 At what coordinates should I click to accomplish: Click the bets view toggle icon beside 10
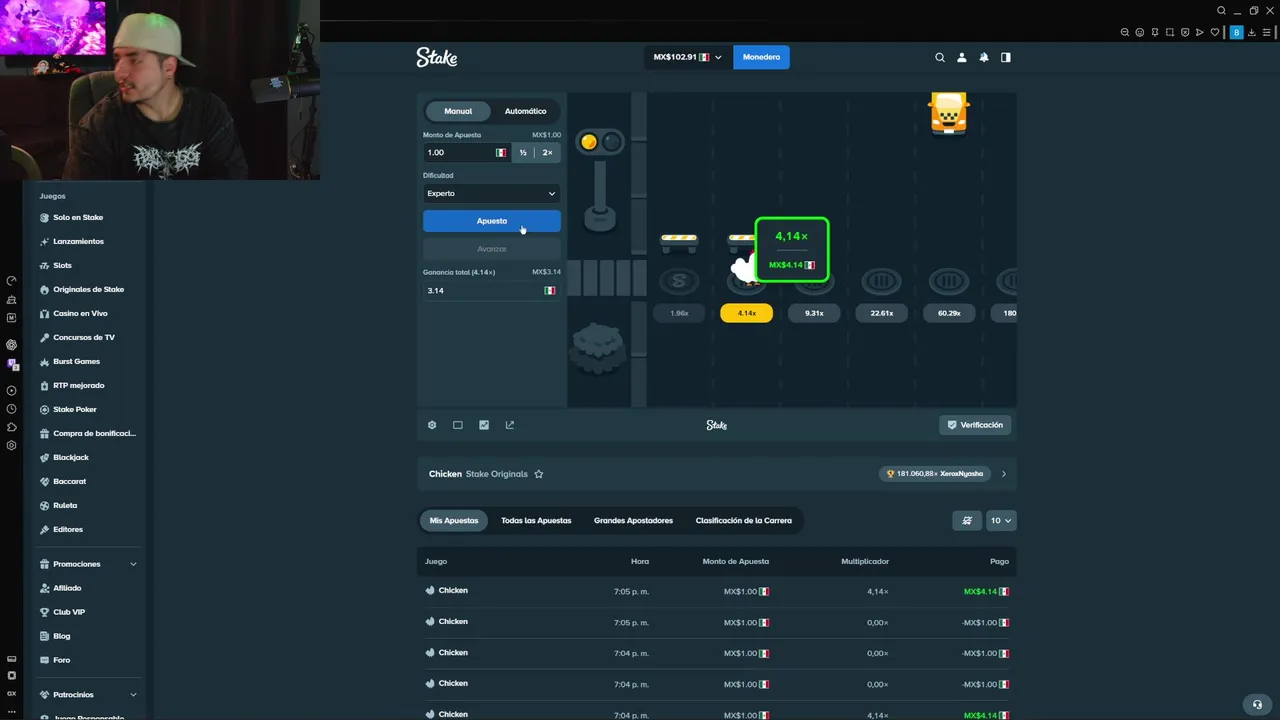pos(967,521)
